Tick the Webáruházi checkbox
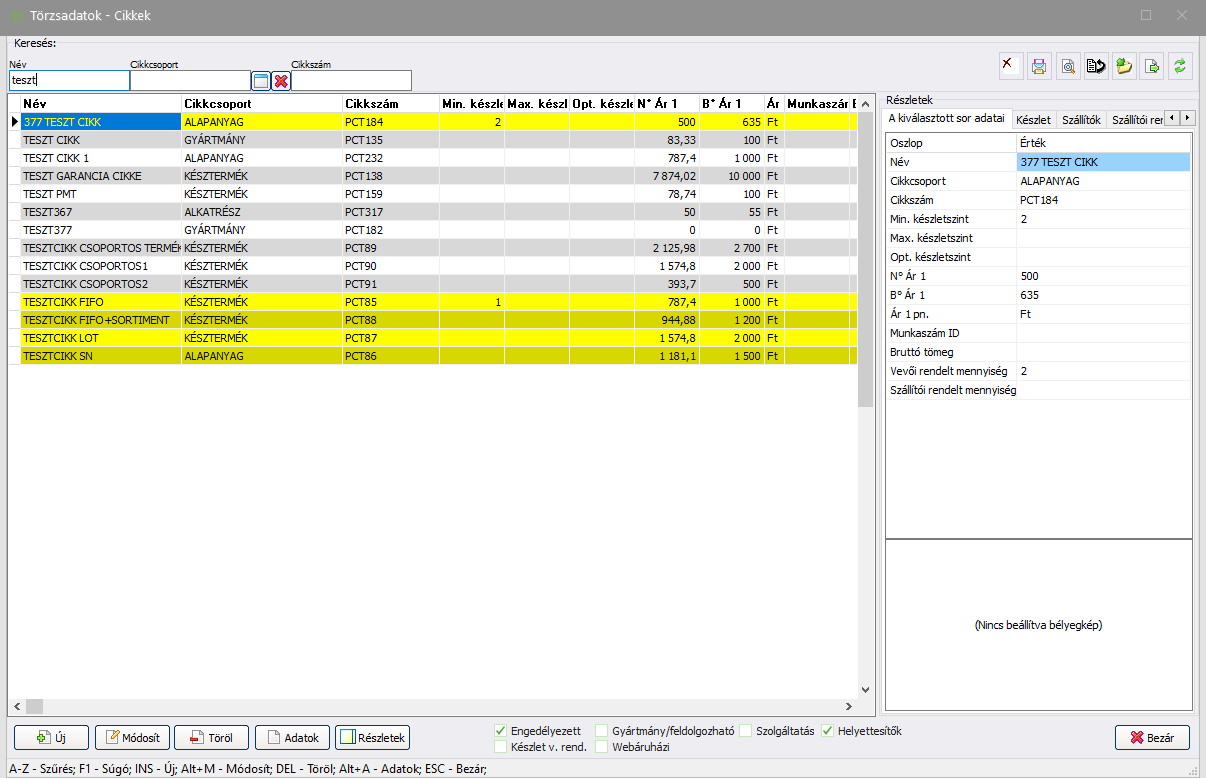Screen dimensions: 1206x778 pos(602,746)
